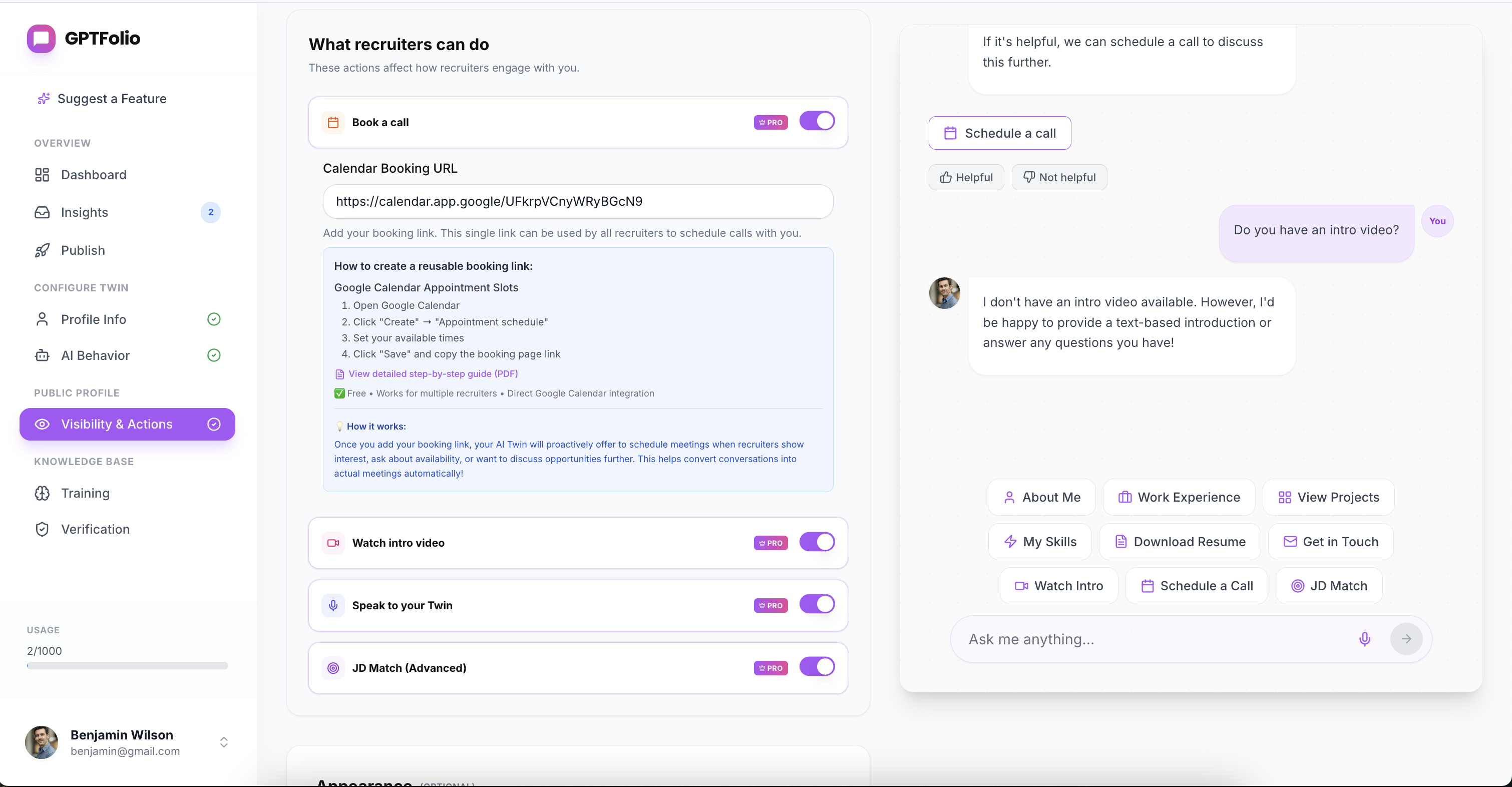Click the microphone icon in chat input
Viewport: 1512px width, 787px height.
[1364, 639]
